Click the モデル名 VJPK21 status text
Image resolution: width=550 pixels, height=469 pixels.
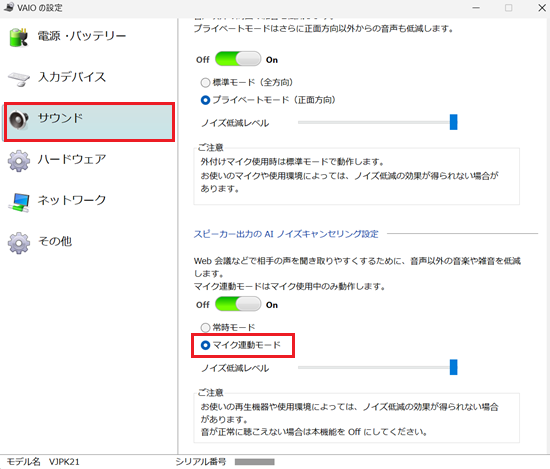click(x=43, y=462)
